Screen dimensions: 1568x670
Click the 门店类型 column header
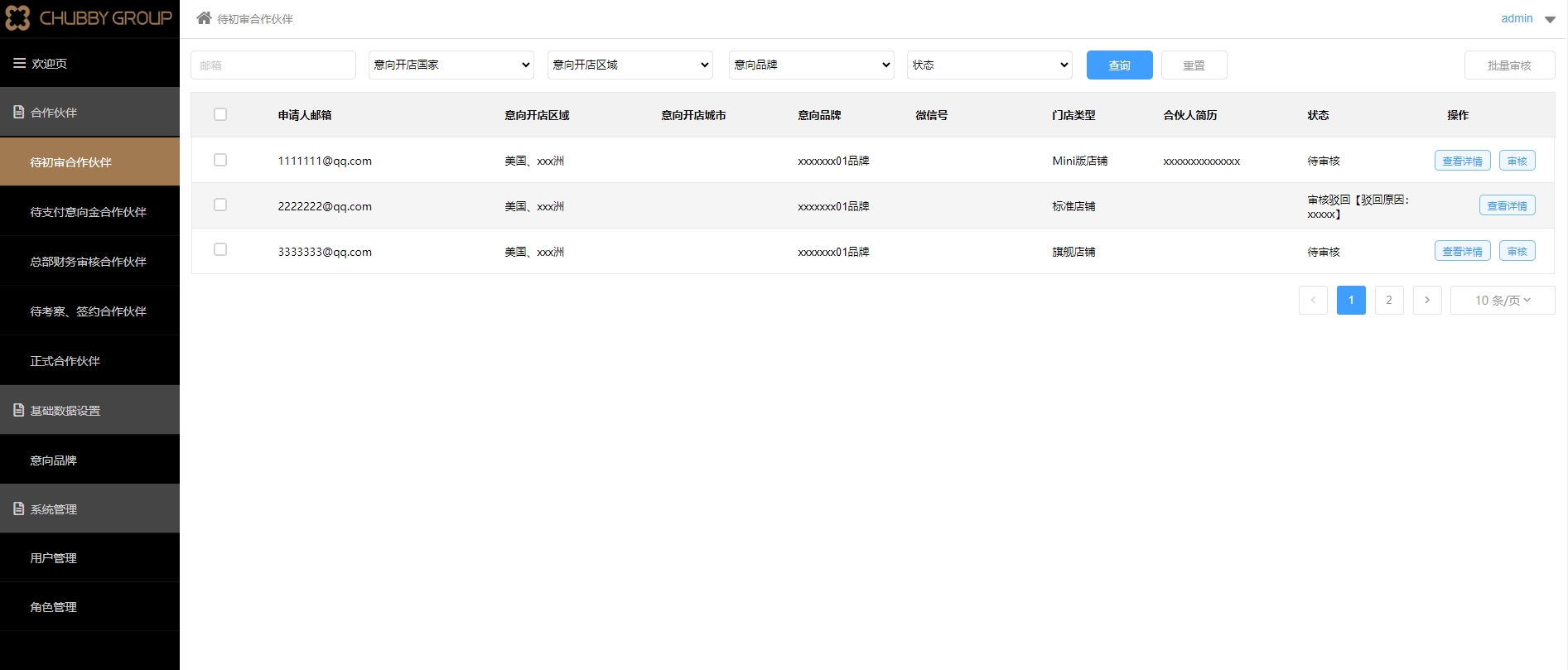[x=1073, y=115]
